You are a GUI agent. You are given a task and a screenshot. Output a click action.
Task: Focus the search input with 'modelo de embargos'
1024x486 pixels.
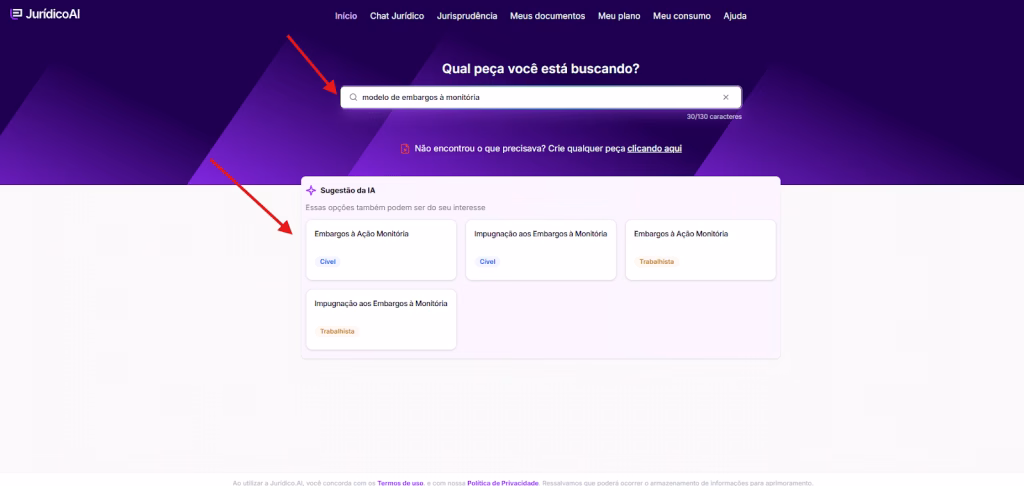pos(541,97)
